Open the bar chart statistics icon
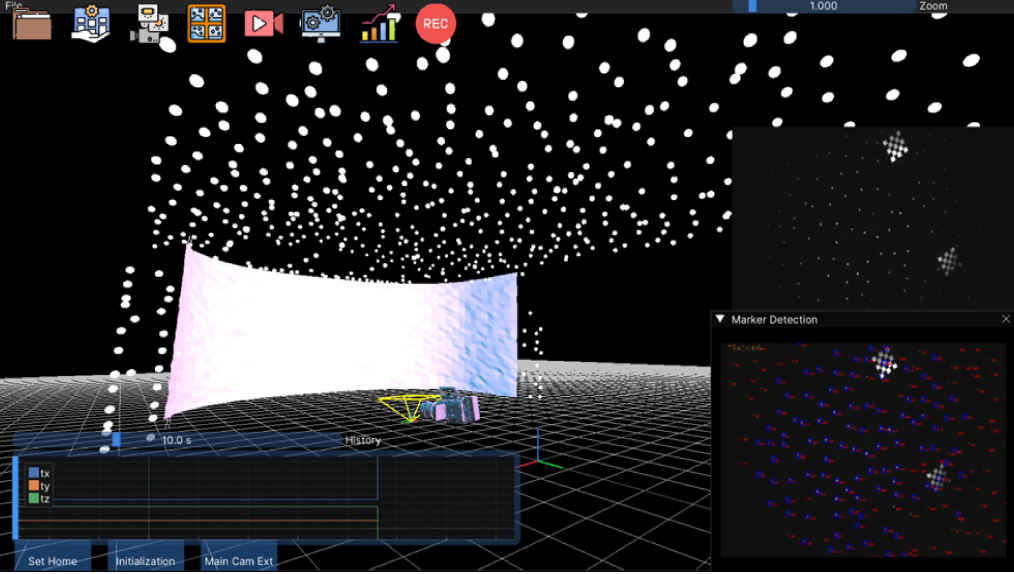 click(x=379, y=24)
